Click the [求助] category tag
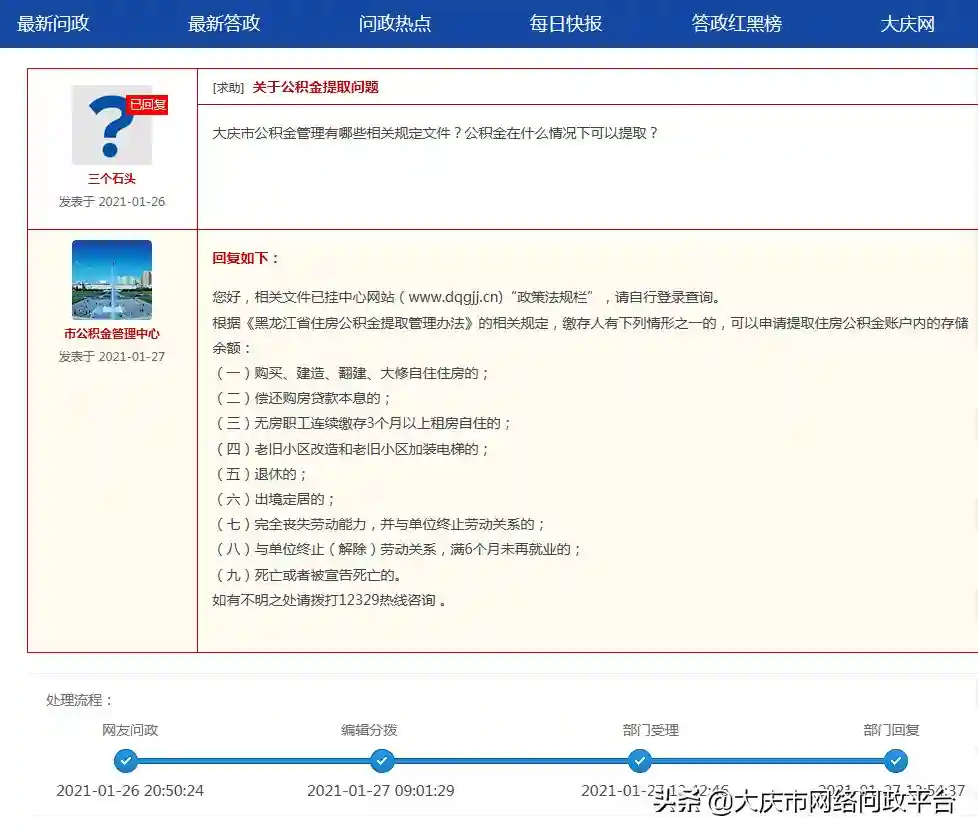Image resolution: width=978 pixels, height=836 pixels. 228,88
